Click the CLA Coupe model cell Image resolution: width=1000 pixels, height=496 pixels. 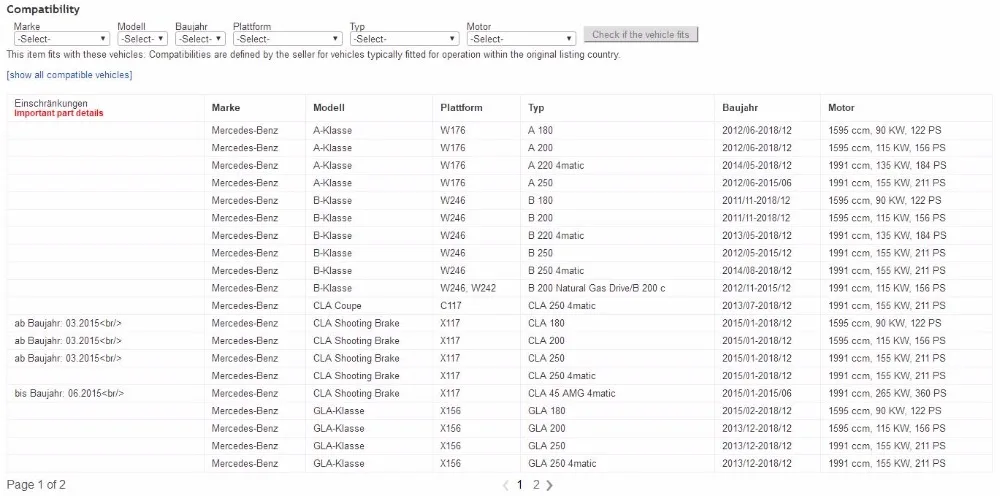click(337, 305)
